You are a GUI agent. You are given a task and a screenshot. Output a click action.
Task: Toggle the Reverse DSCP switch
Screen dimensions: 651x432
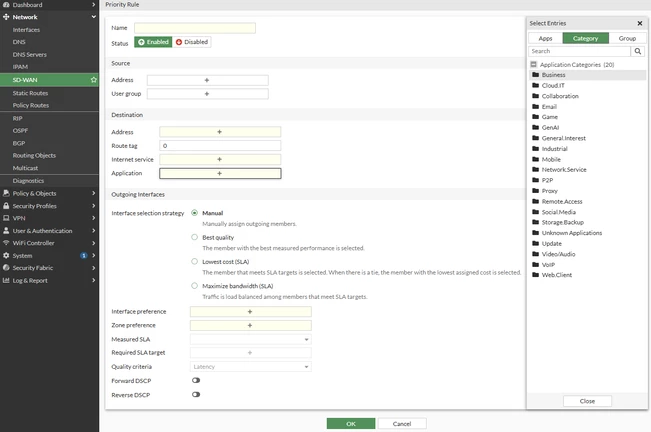click(196, 394)
